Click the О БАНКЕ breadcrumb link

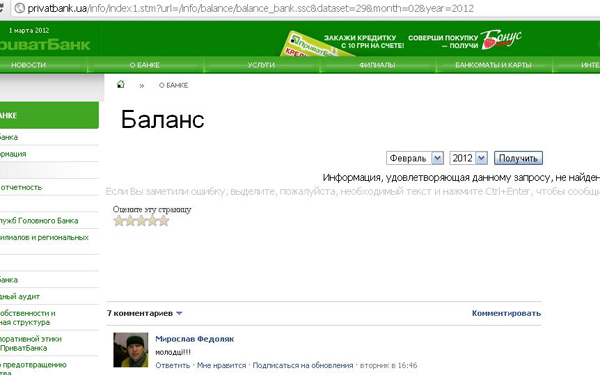(x=173, y=85)
